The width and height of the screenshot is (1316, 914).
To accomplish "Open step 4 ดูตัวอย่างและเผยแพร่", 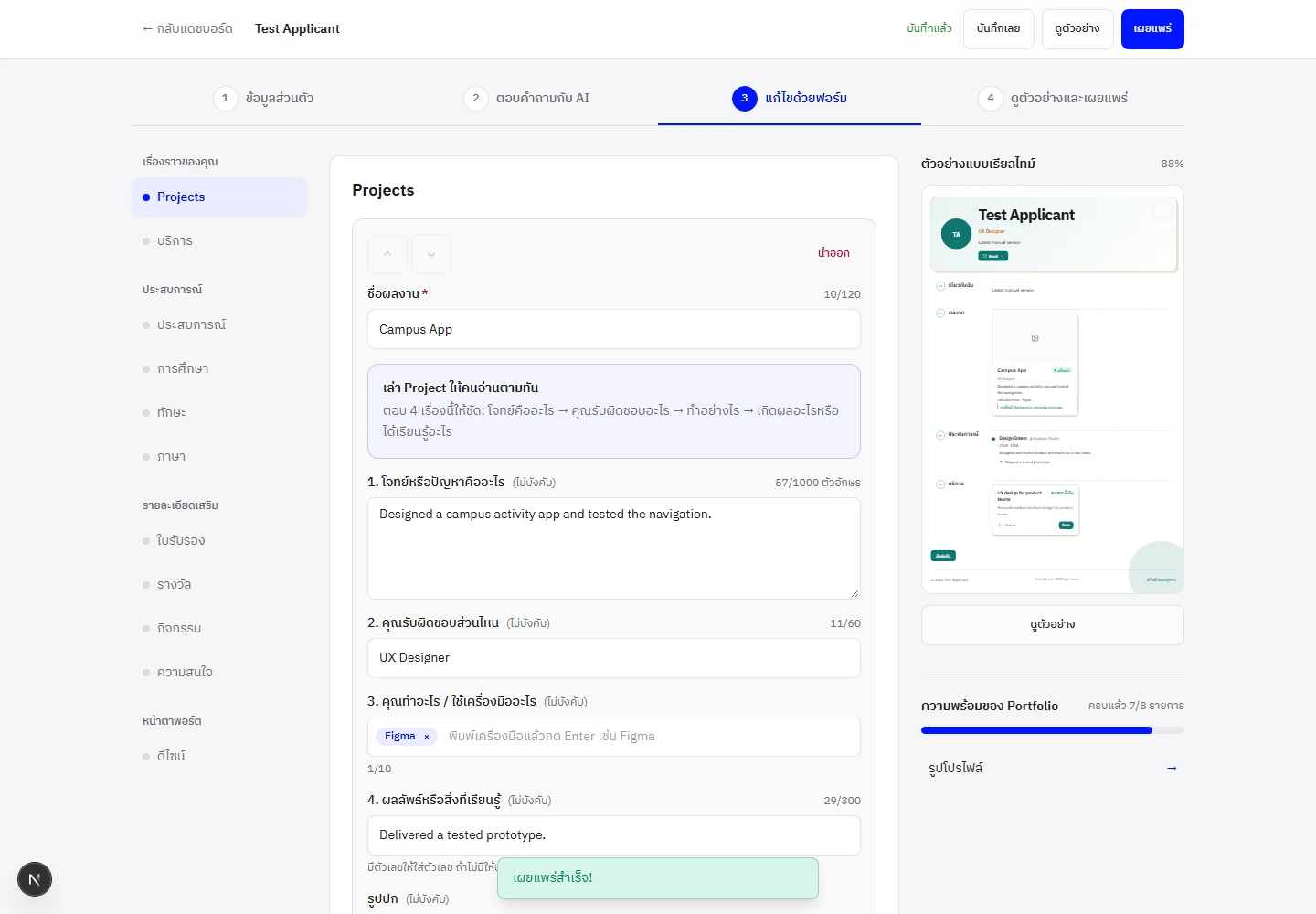I will (1053, 98).
